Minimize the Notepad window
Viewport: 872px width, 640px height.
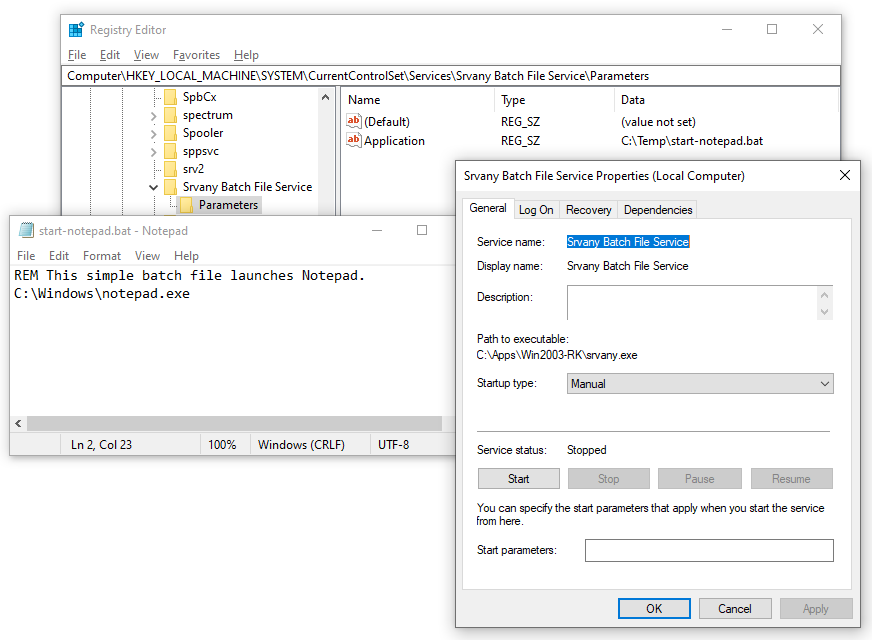pos(377,230)
